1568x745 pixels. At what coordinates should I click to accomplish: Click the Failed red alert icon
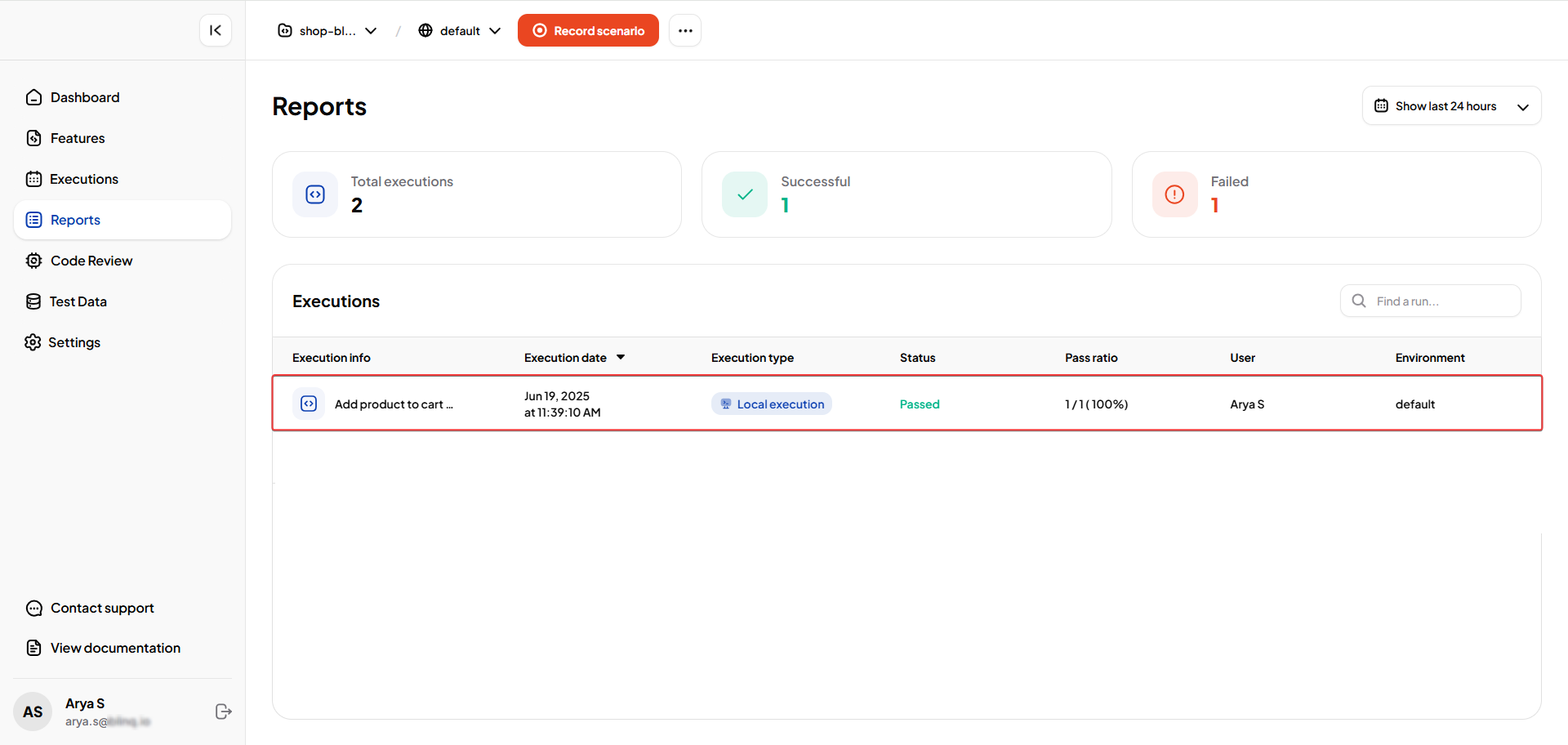tap(1174, 194)
